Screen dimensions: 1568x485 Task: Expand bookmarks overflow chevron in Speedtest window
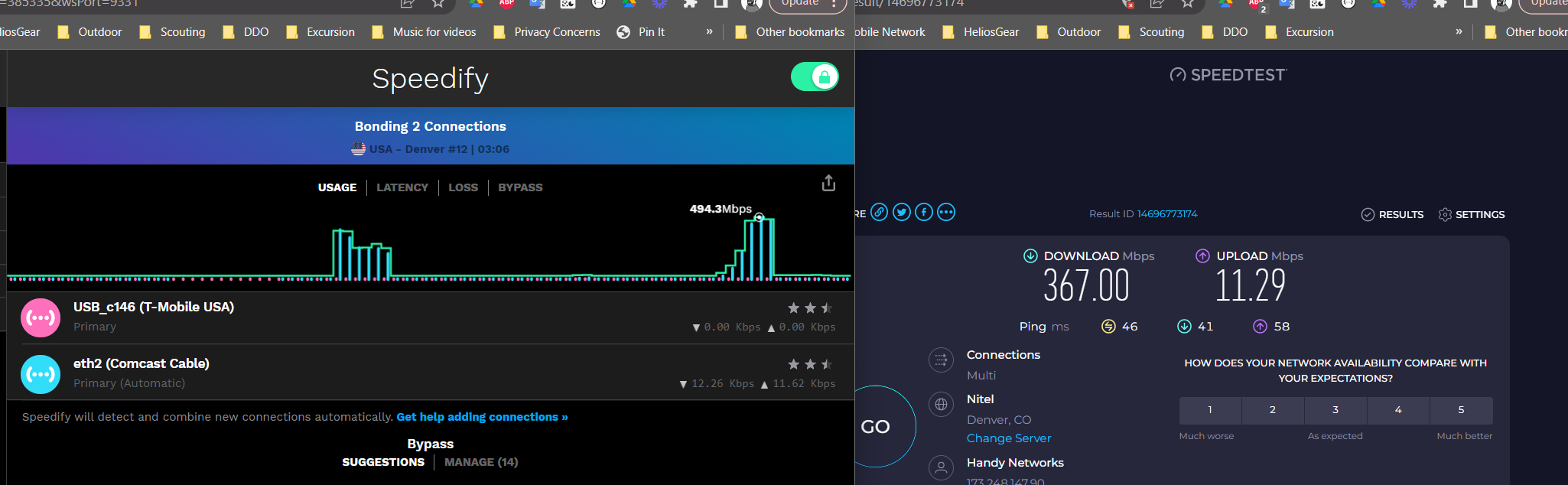pos(1459,31)
